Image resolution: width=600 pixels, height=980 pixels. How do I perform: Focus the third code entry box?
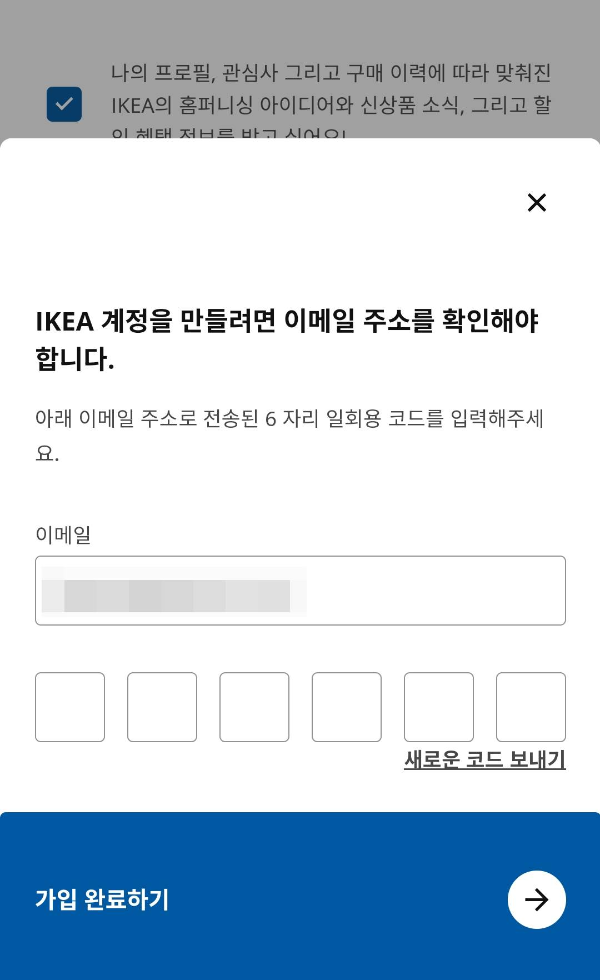254,707
